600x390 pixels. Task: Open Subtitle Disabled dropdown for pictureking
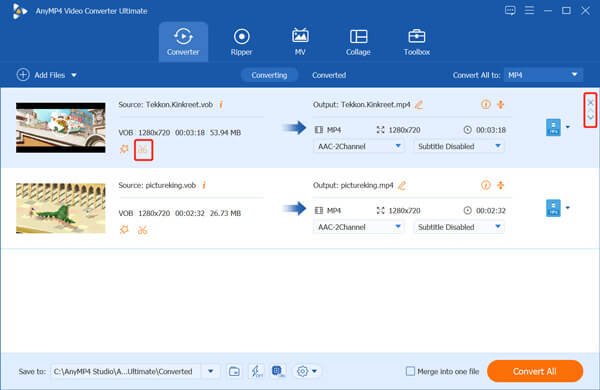click(459, 227)
